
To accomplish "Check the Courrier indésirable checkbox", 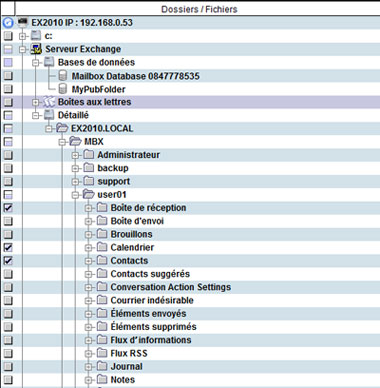I will pyautogui.click(x=8, y=300).
